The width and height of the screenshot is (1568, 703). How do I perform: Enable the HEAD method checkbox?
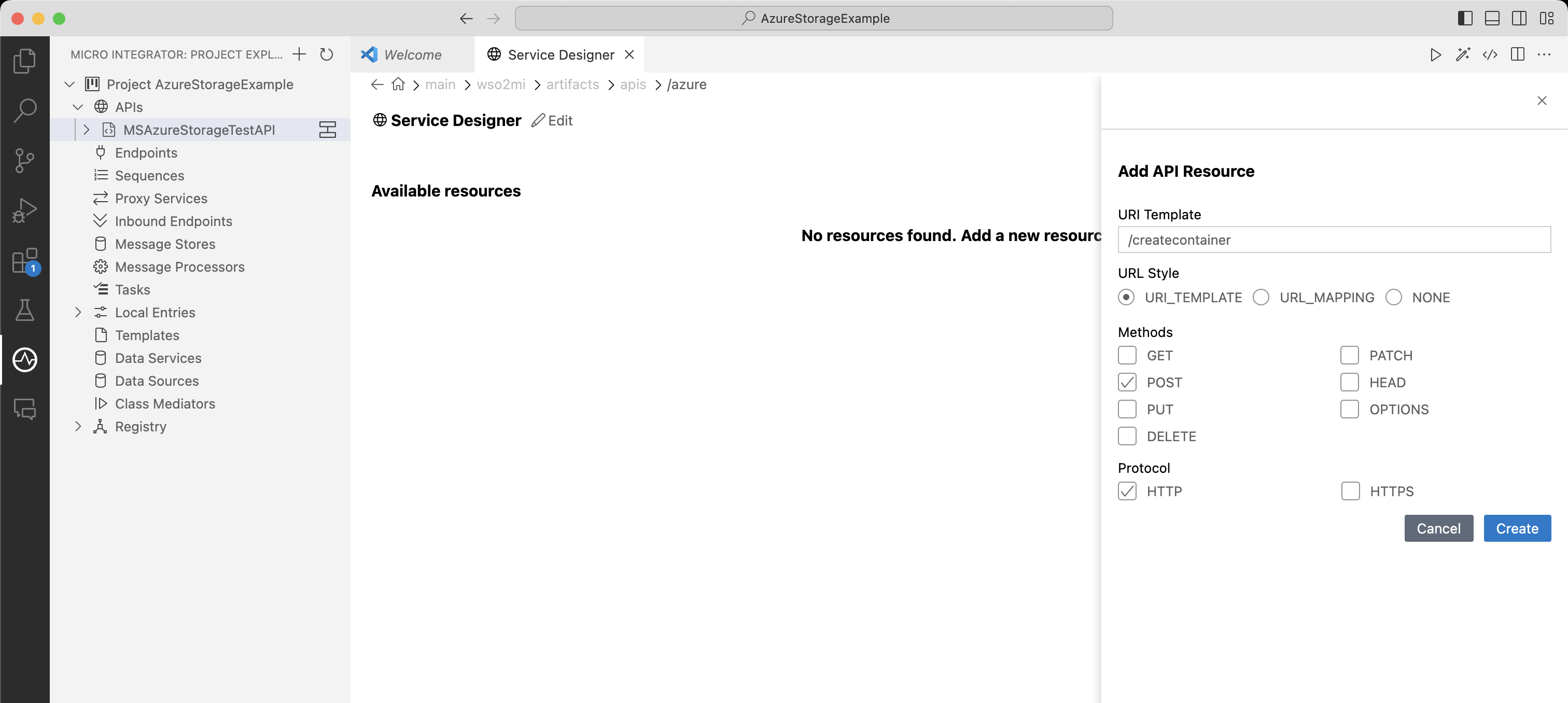point(1350,382)
